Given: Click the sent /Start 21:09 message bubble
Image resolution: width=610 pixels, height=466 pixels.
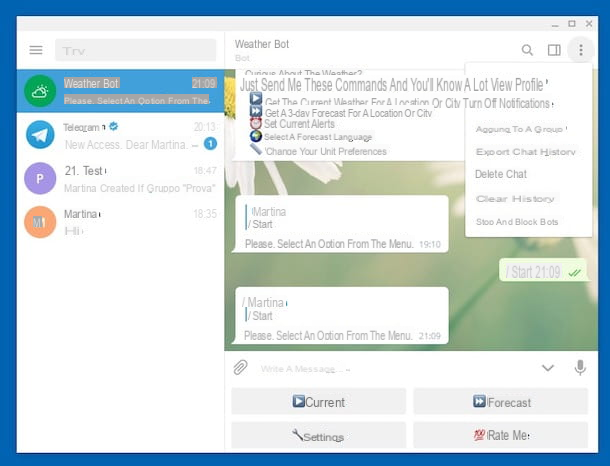Looking at the screenshot, I should 543,270.
